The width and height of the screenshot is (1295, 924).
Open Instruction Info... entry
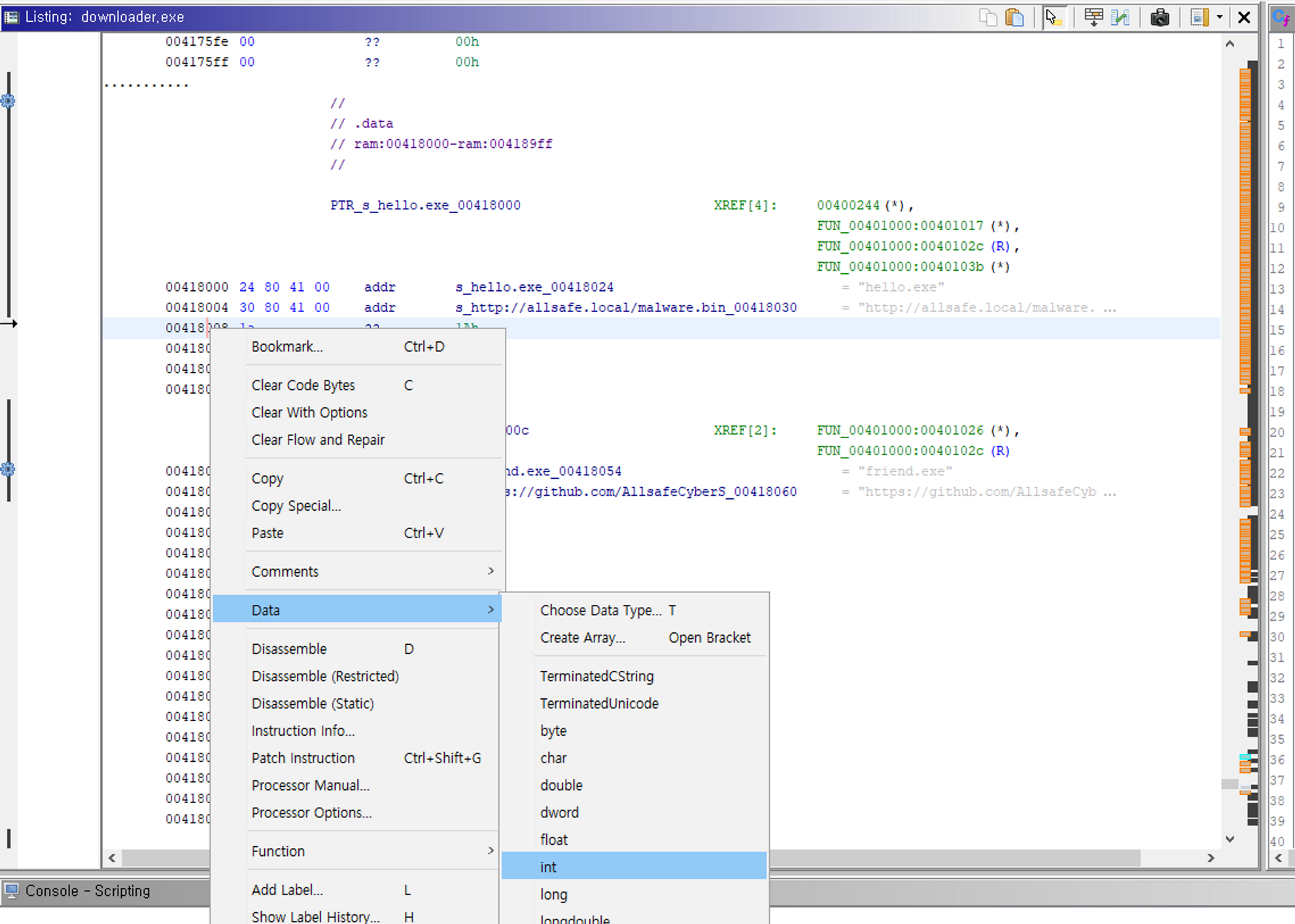pos(357,730)
